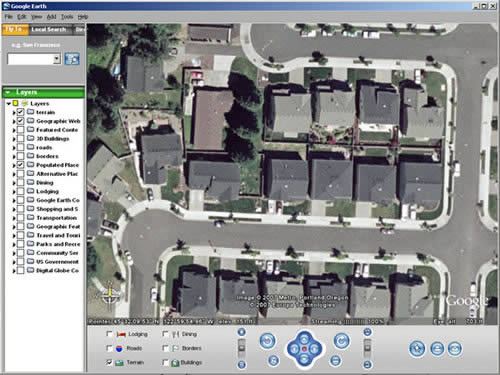Rotate view clockwise with the curved arrow button

click(341, 341)
